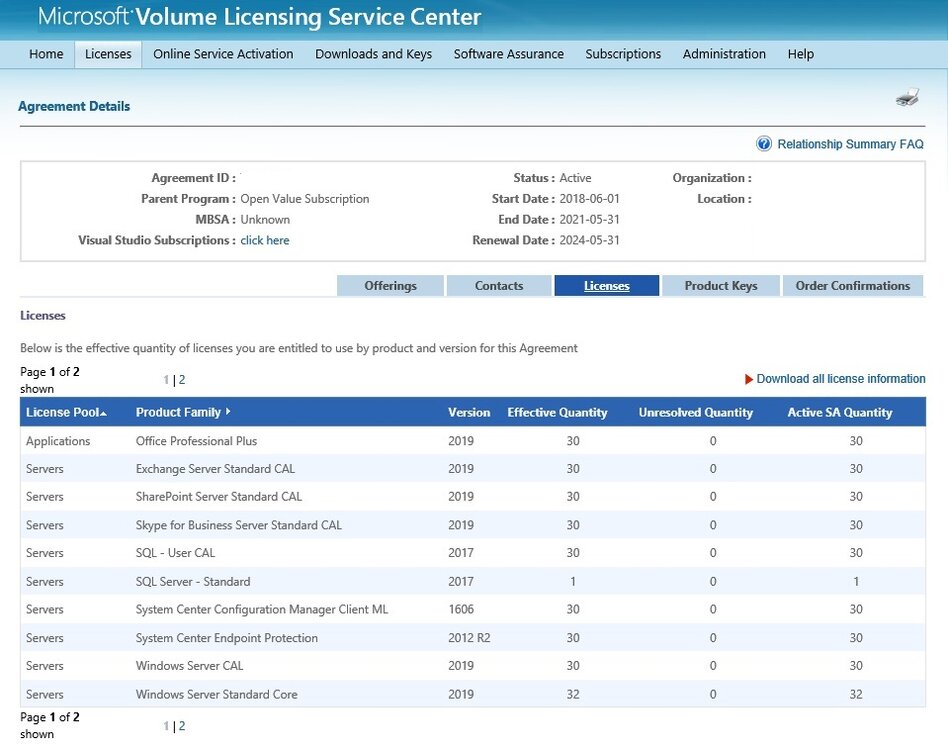Click 'SharePoint Server Standard CAL' row text

219,497
